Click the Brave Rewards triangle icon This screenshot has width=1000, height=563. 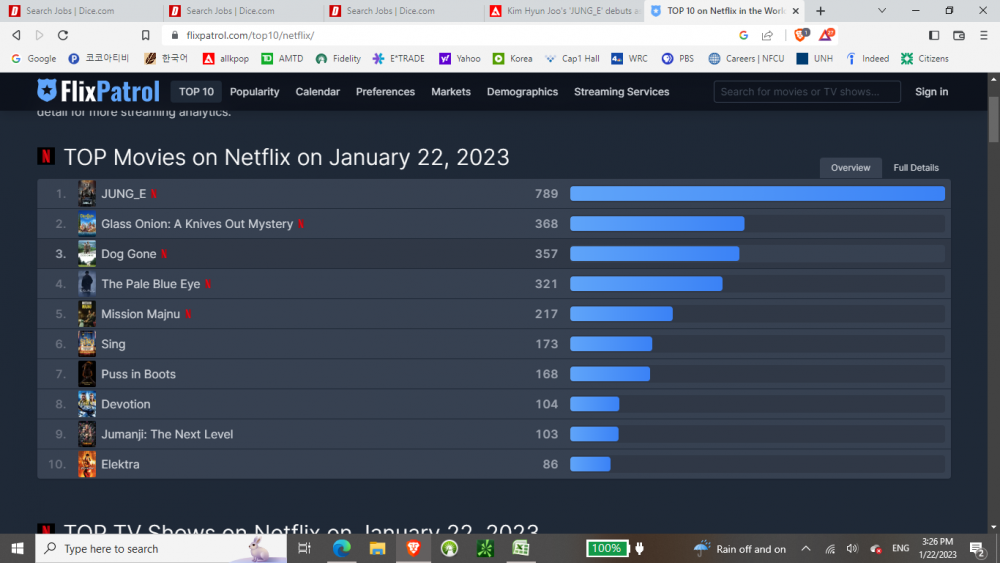tap(826, 34)
